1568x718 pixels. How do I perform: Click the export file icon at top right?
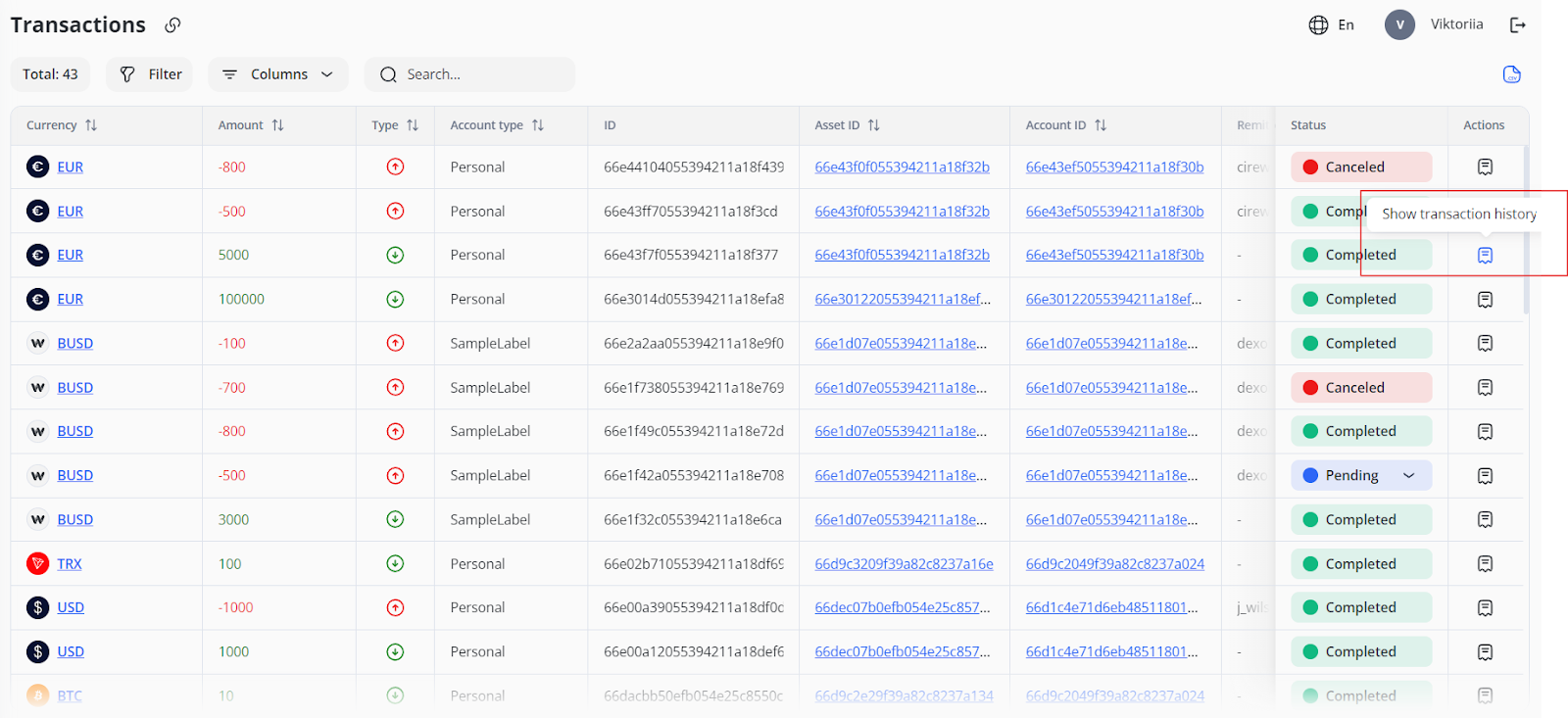1511,74
